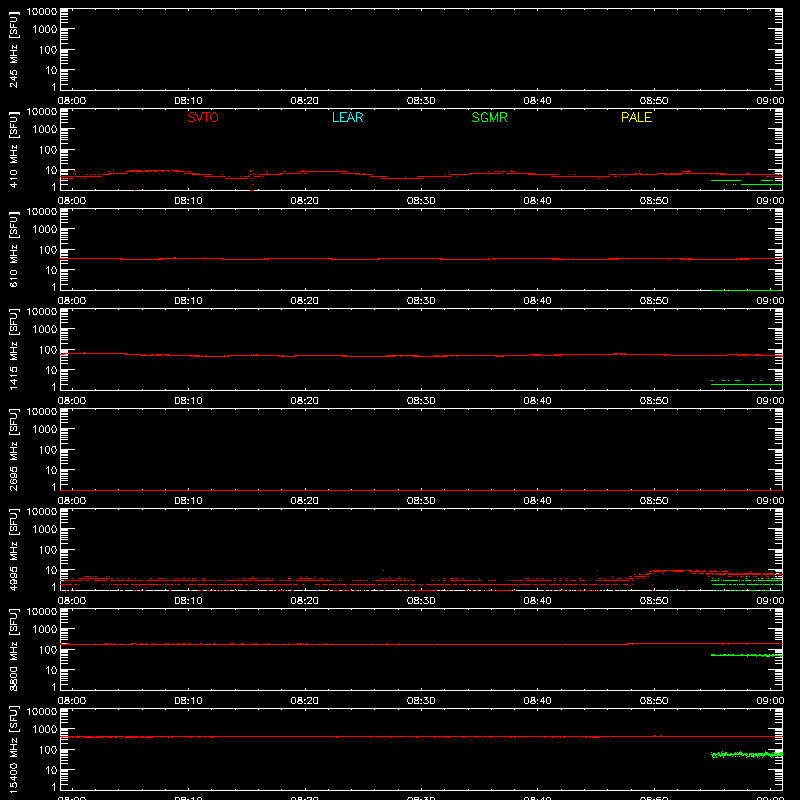Select the 245 MHz [SFU] axis title

(13, 50)
